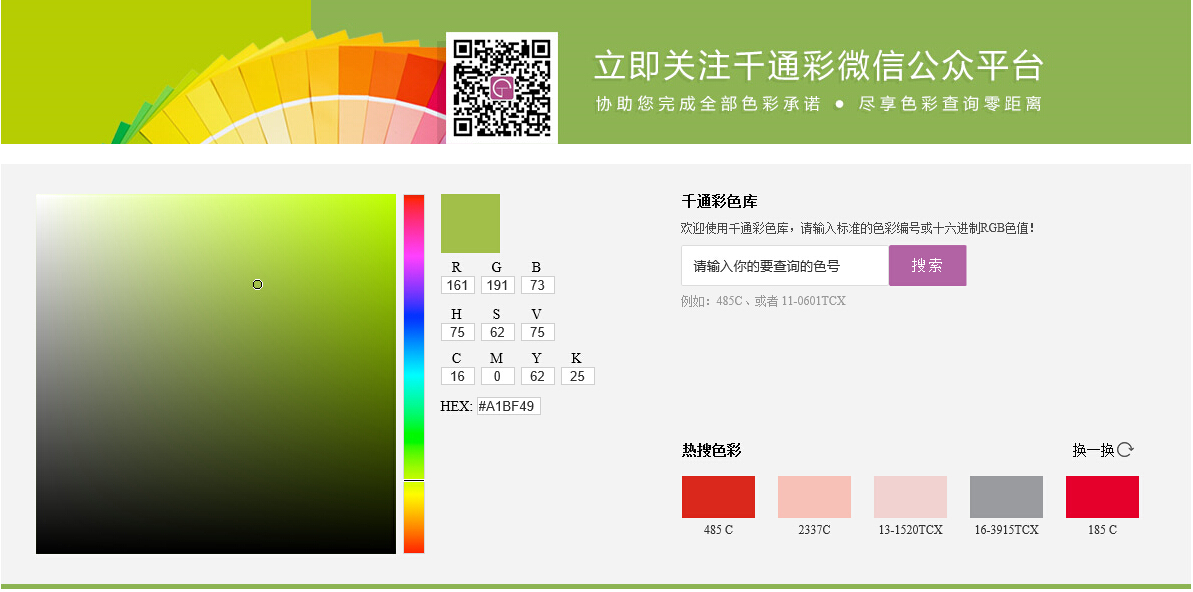Click the K black field showing 25
This screenshot has width=1193, height=592.
[577, 376]
